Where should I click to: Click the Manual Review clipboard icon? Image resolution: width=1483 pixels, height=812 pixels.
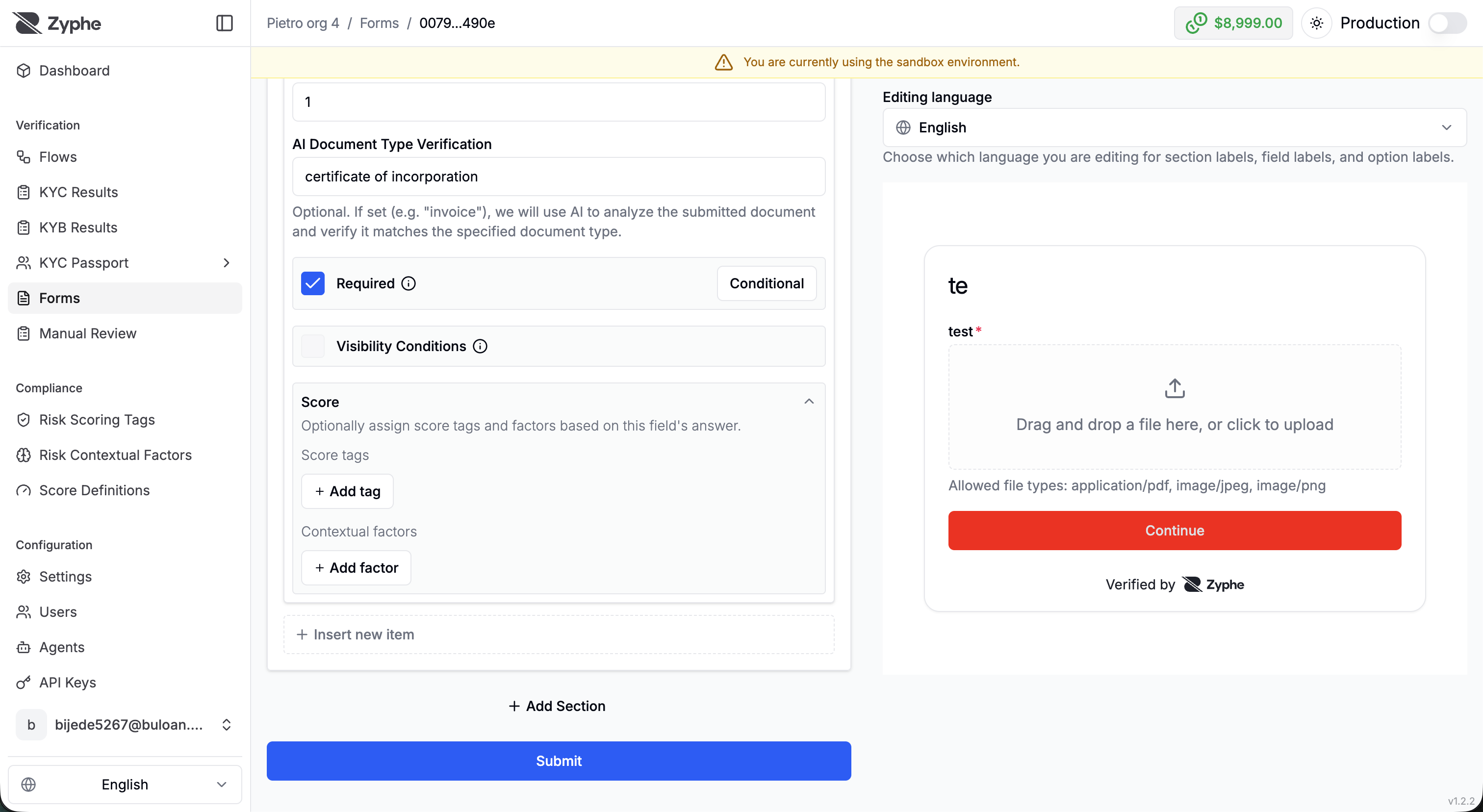pyautogui.click(x=24, y=333)
